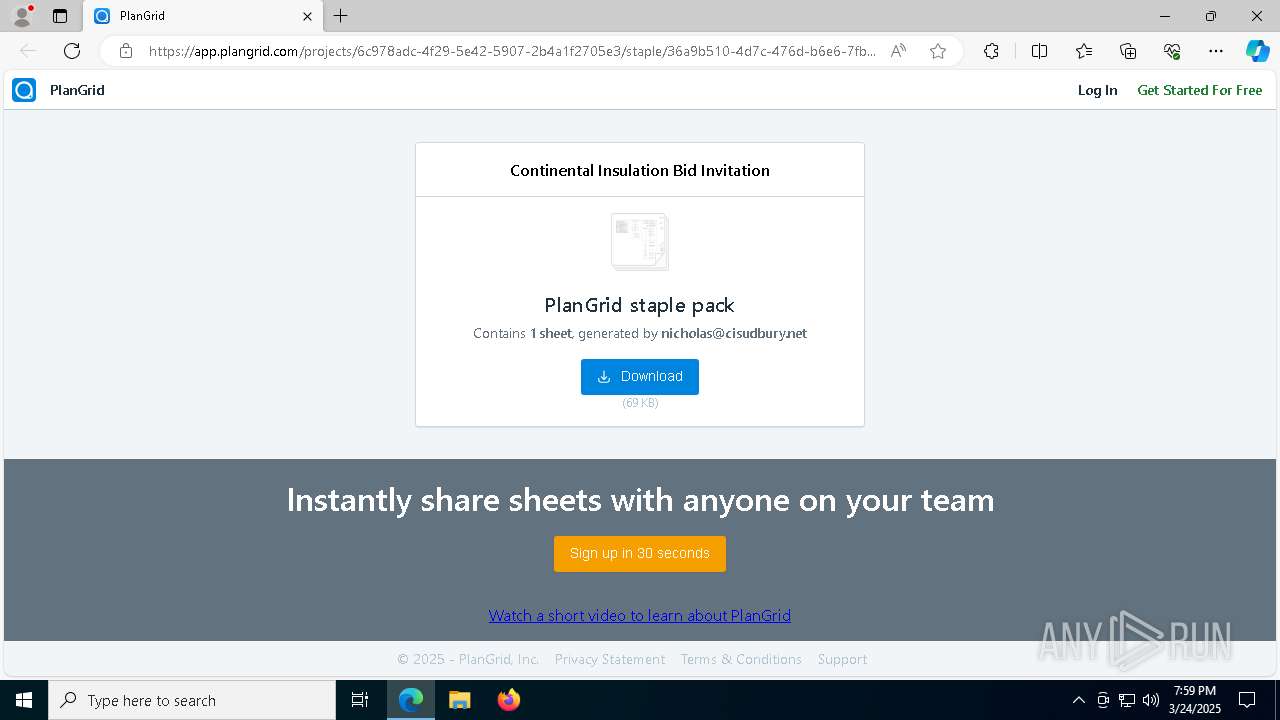
Task: Click the address bar URL
Action: point(512,51)
